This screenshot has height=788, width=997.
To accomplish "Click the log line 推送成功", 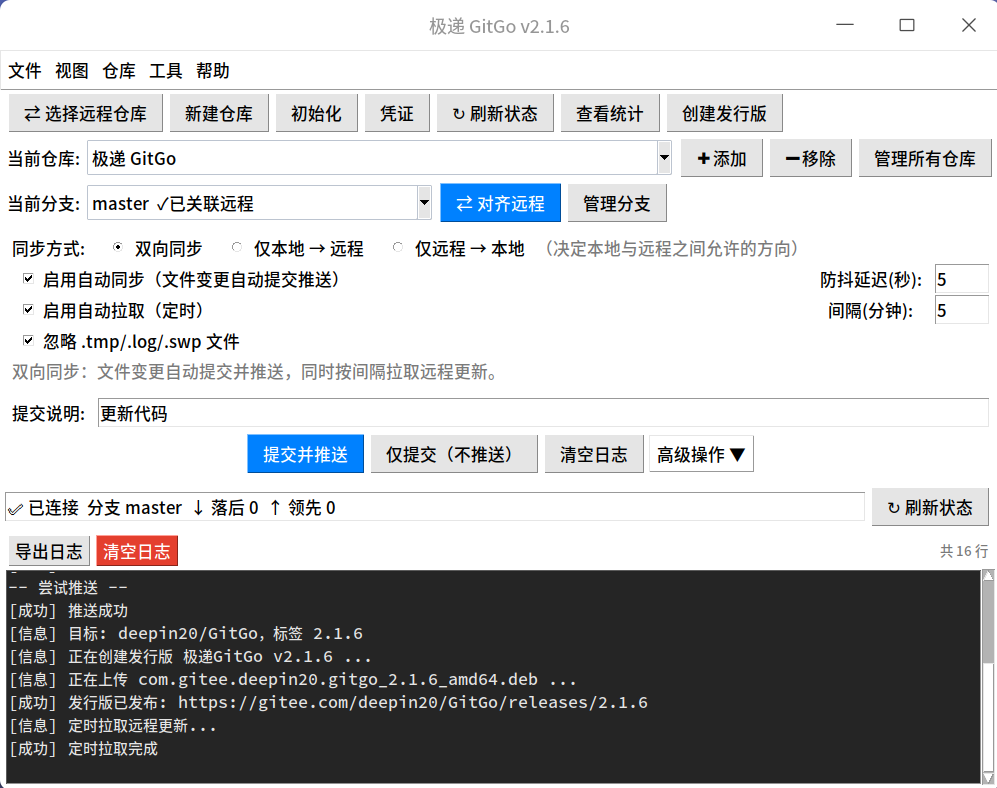I will click(x=69, y=611).
